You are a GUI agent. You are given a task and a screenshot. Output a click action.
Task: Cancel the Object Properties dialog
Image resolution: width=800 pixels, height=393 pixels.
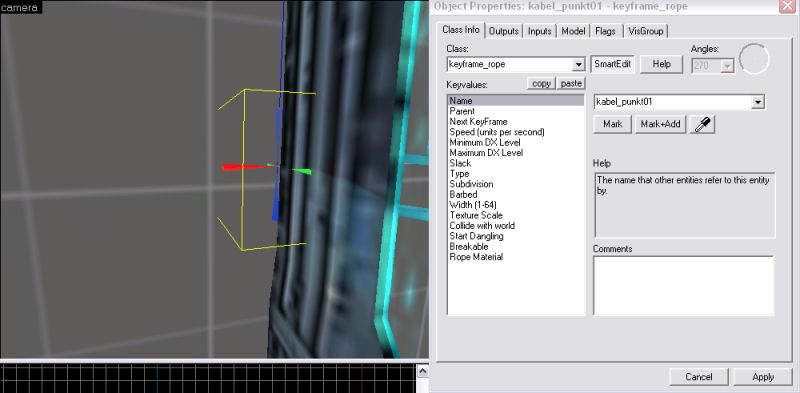click(698, 377)
